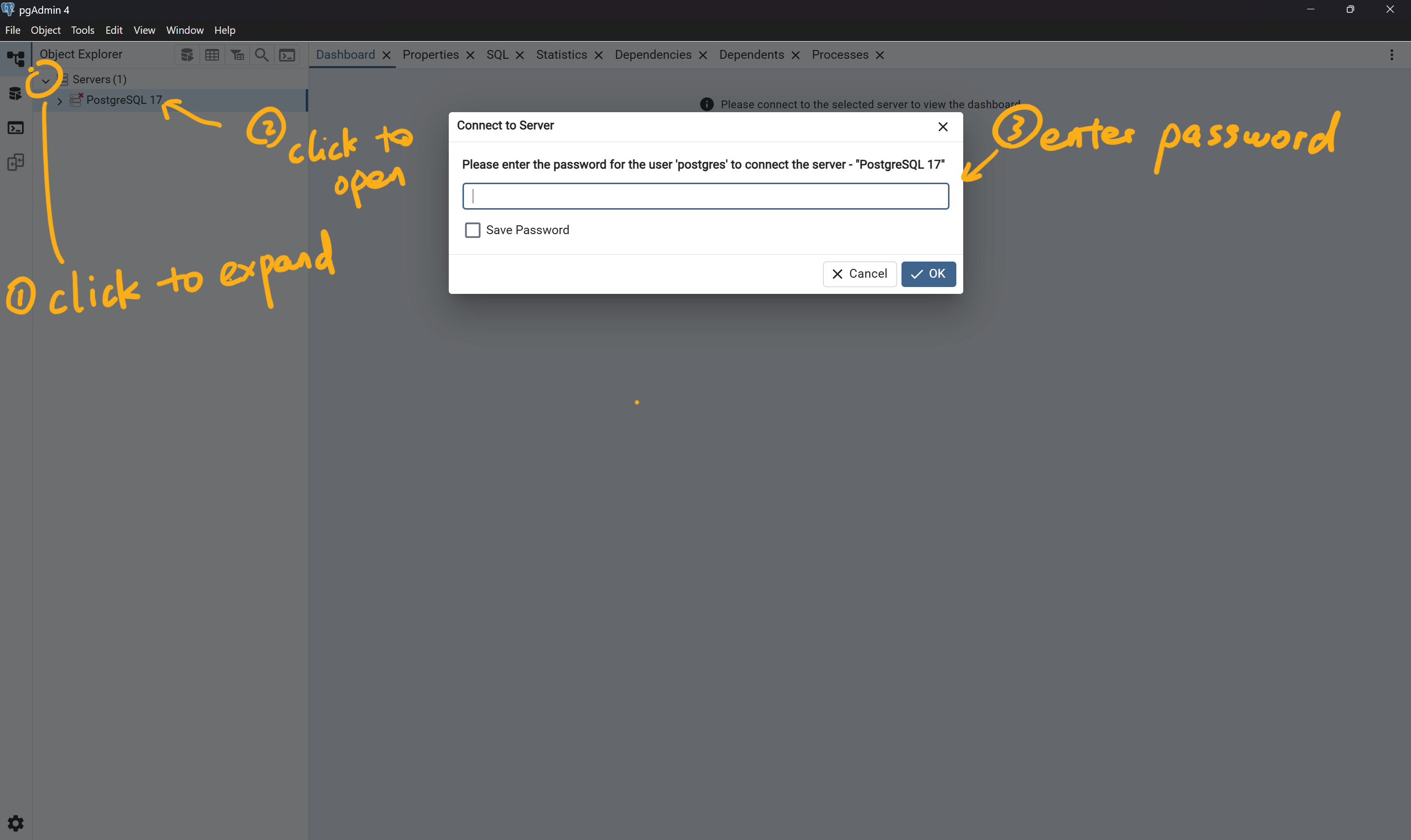This screenshot has height=840, width=1411.
Task: Open Schema Diff from left sidebar
Action: pos(15,163)
